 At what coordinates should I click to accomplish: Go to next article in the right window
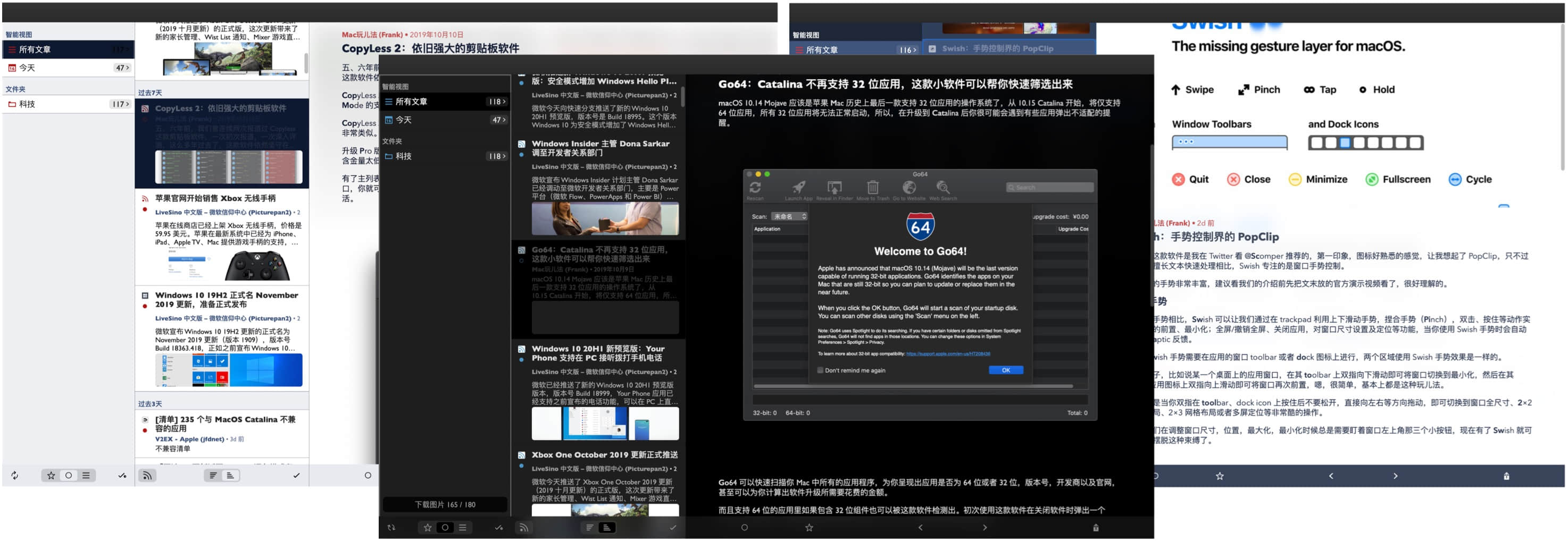click(x=1396, y=476)
